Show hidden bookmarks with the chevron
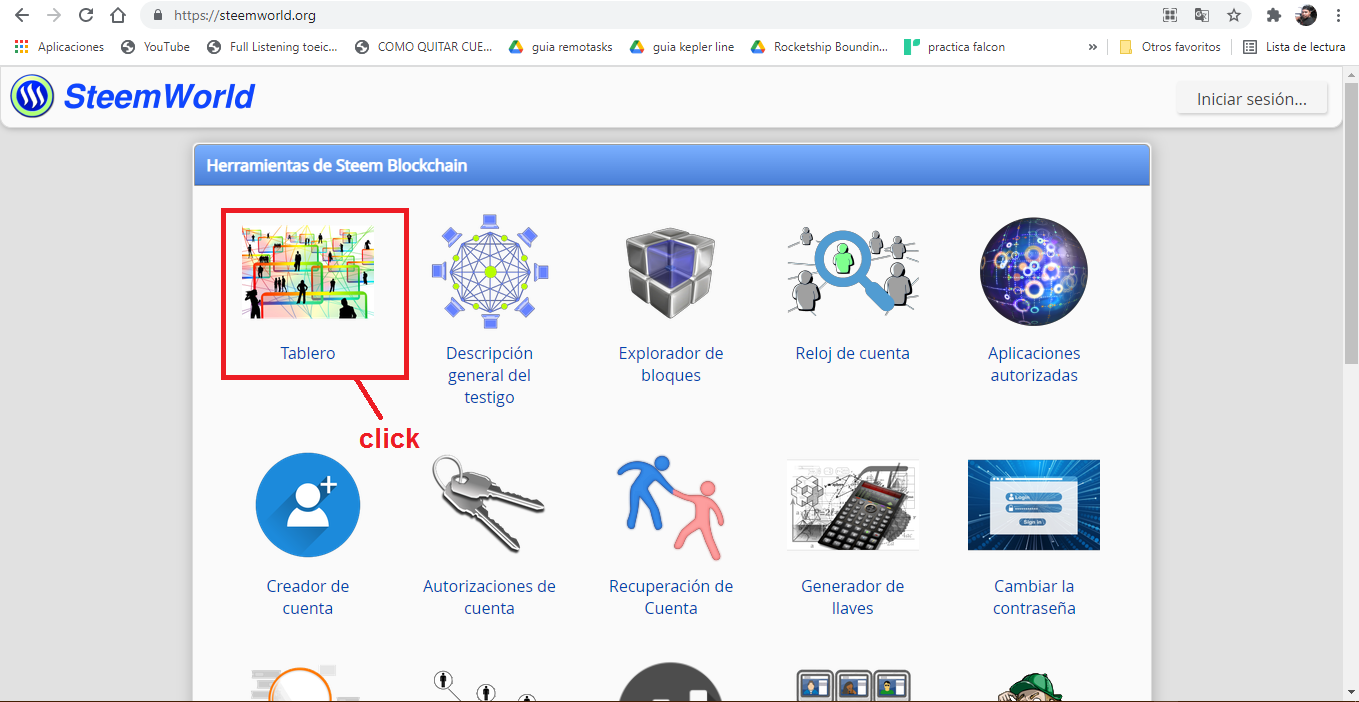1359x702 pixels. pyautogui.click(x=1092, y=47)
